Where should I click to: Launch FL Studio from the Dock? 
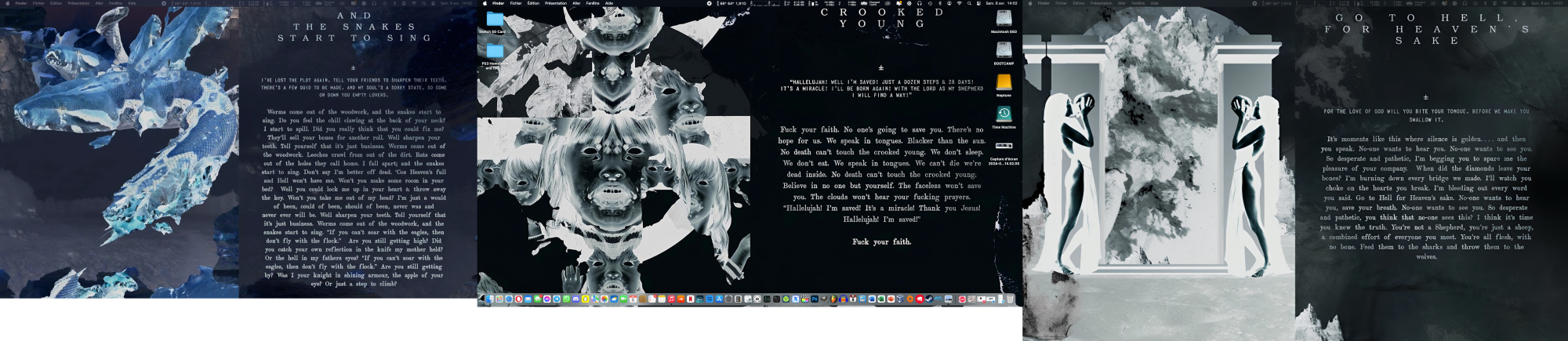pyautogui.click(x=833, y=299)
